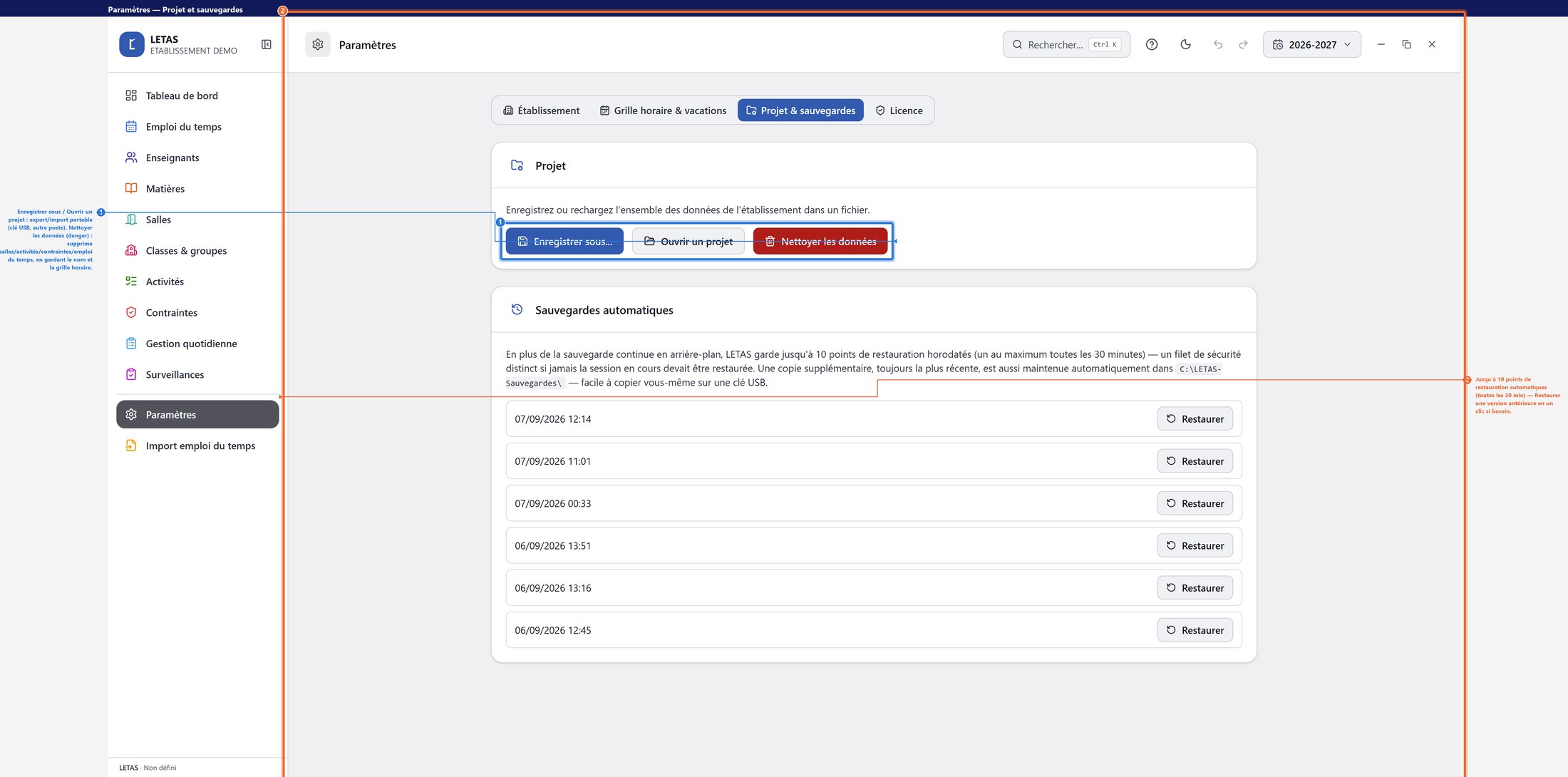Viewport: 1568px width, 777px height.
Task: Click the undo arrow icon
Action: (x=1218, y=44)
